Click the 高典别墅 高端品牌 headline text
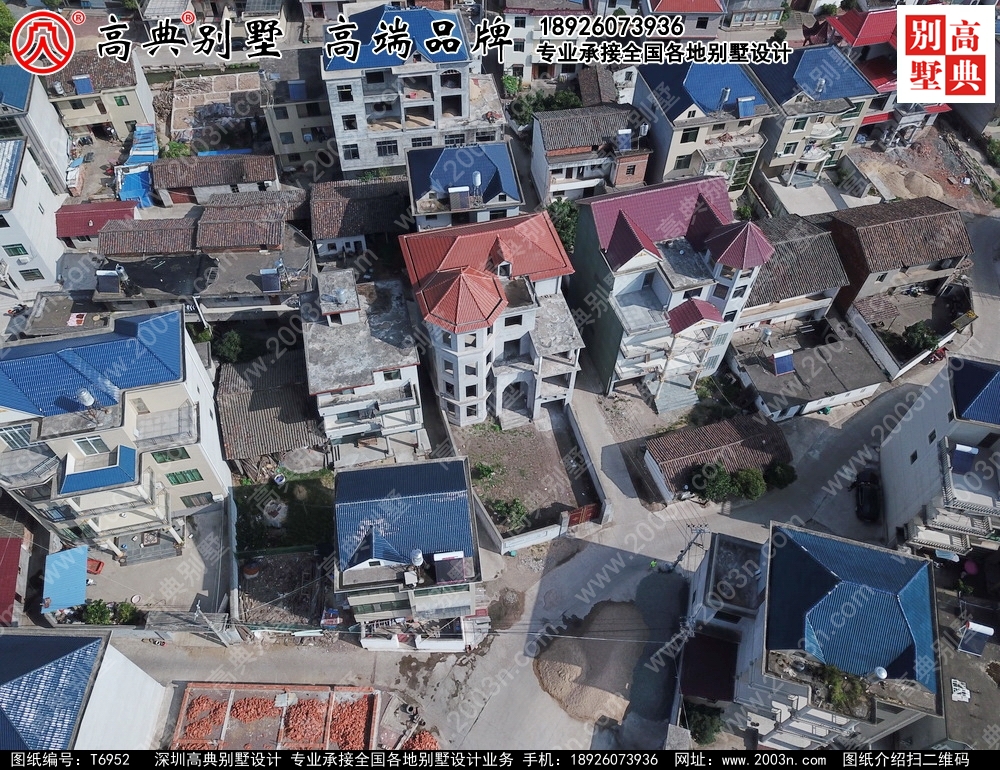Image resolution: width=1000 pixels, height=770 pixels. pos(304,40)
